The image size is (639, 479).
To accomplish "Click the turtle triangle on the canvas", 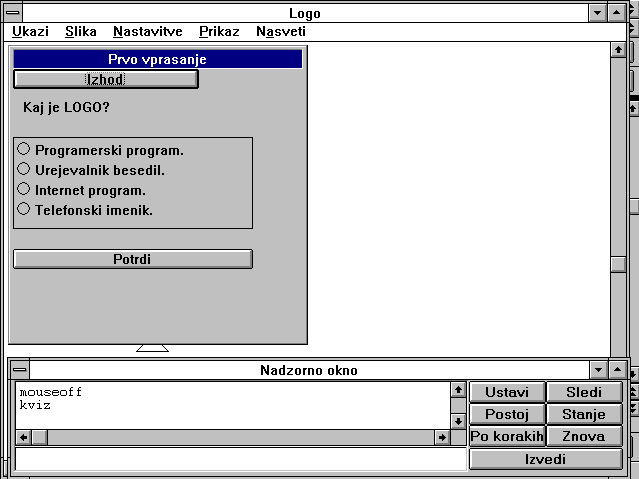I will (x=152, y=348).
